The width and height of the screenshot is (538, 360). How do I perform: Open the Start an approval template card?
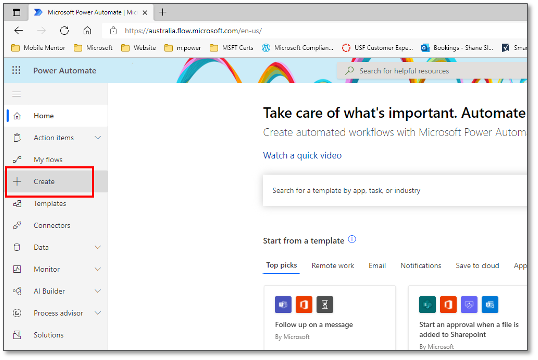(x=468, y=317)
